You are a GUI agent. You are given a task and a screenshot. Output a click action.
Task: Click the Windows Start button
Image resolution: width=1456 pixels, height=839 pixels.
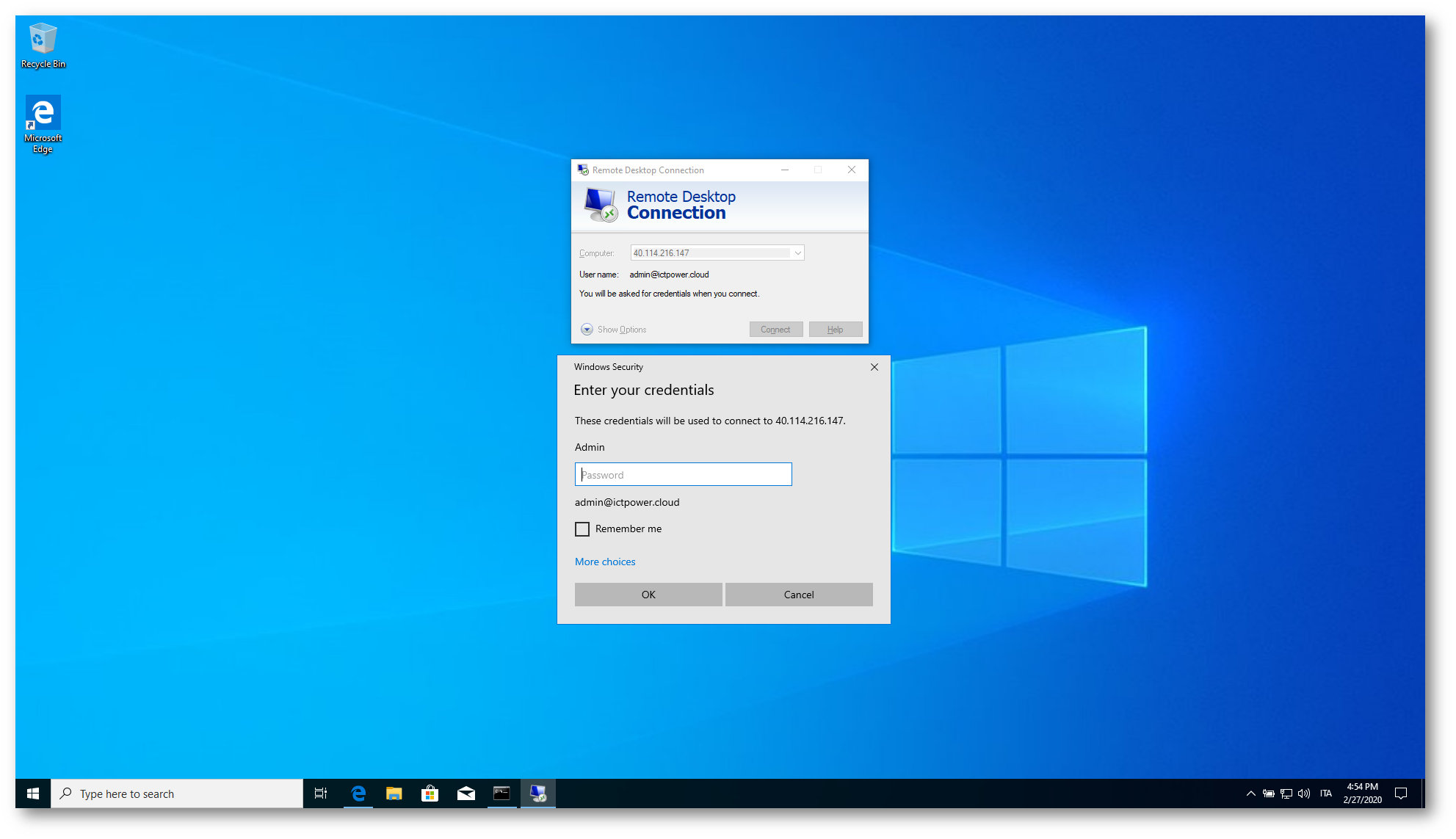[x=33, y=793]
